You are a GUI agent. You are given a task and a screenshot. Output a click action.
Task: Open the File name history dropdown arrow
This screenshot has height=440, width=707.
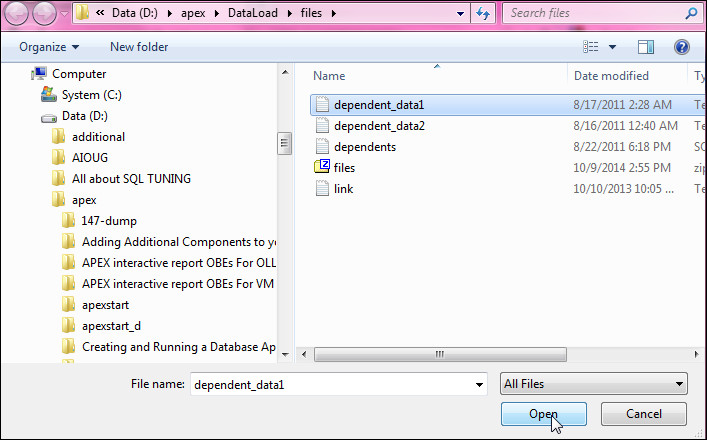pos(479,385)
